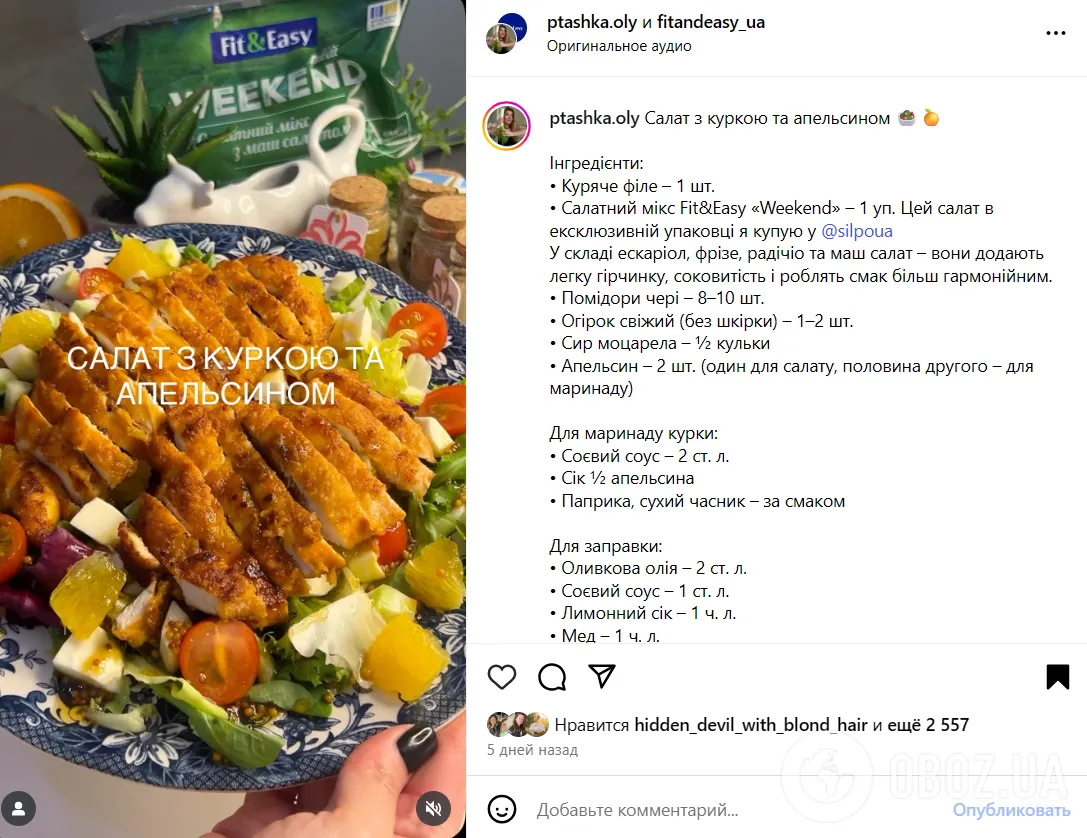Show tagged people on video
1087x838 pixels.
[19, 808]
